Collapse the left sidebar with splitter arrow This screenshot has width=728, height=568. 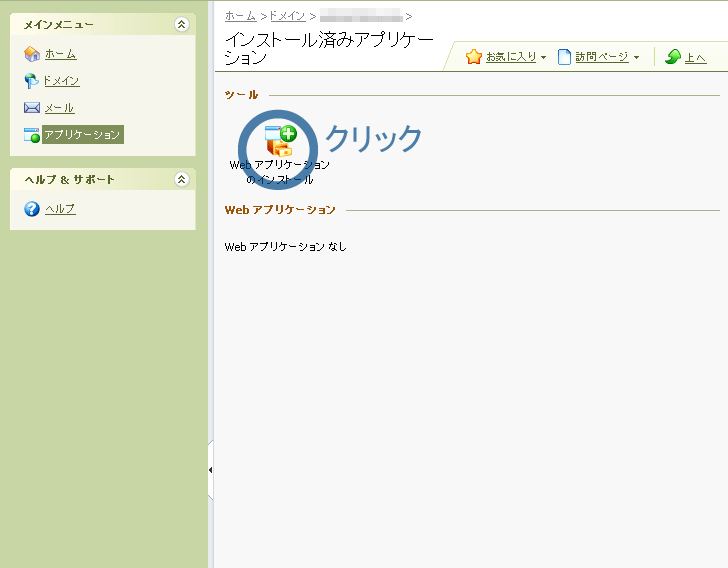point(211,470)
